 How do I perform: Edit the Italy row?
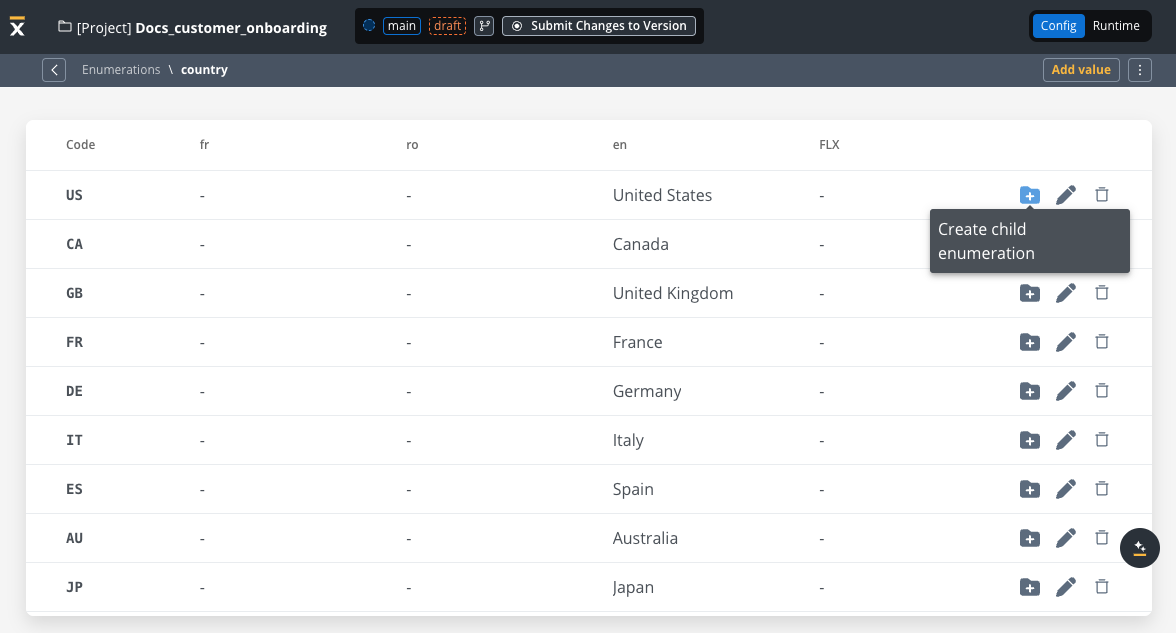coord(1066,440)
